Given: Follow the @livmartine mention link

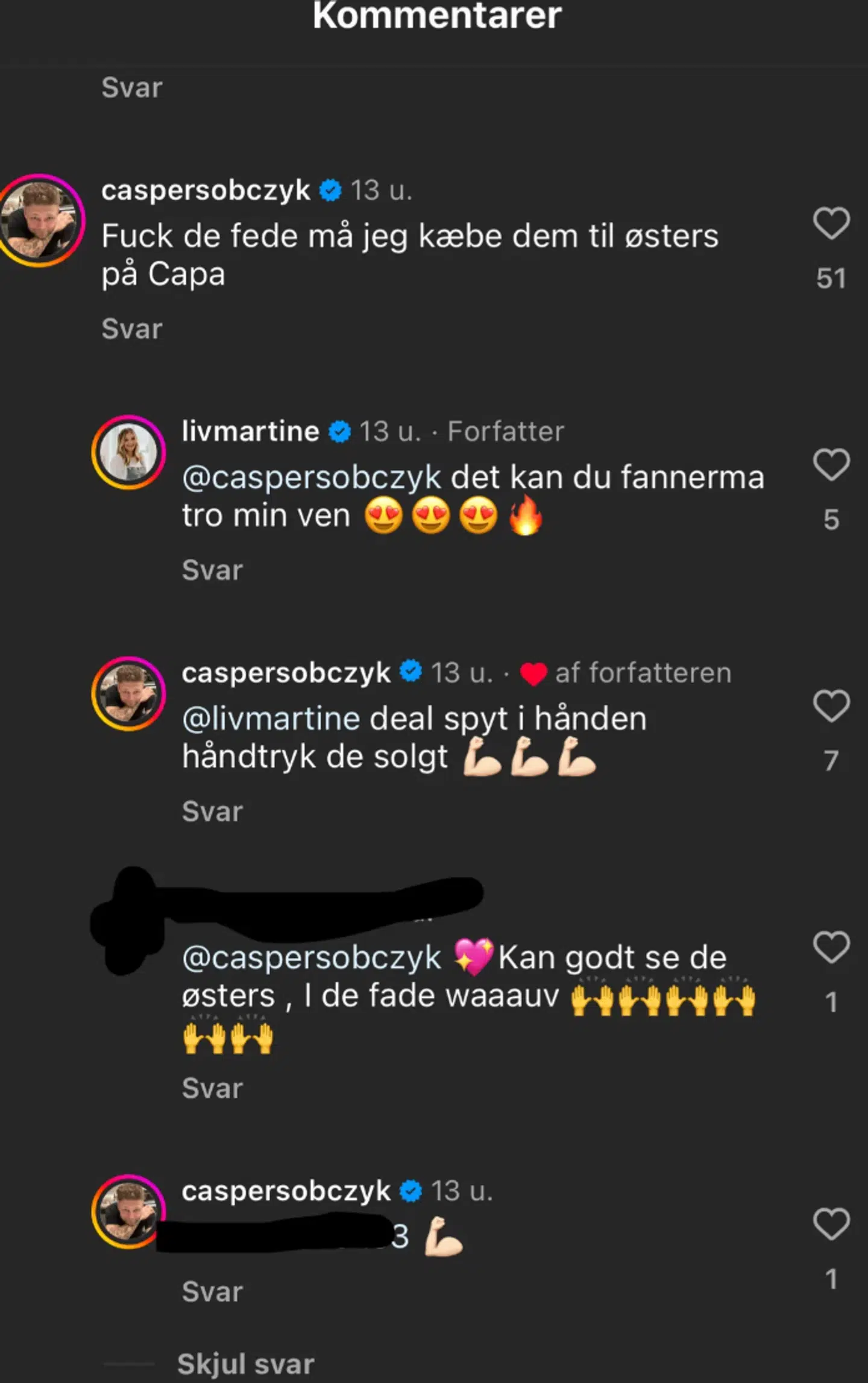Looking at the screenshot, I should pyautogui.click(x=271, y=719).
